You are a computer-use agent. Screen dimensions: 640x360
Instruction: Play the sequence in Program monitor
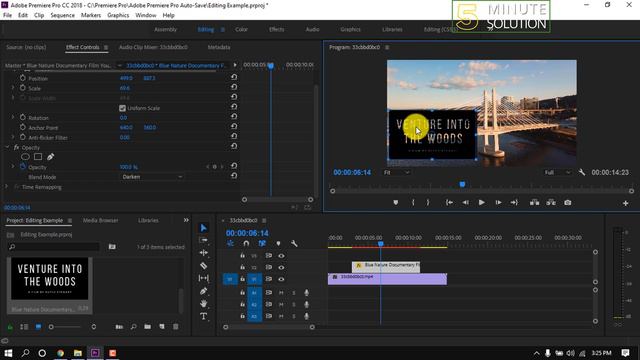(482, 202)
